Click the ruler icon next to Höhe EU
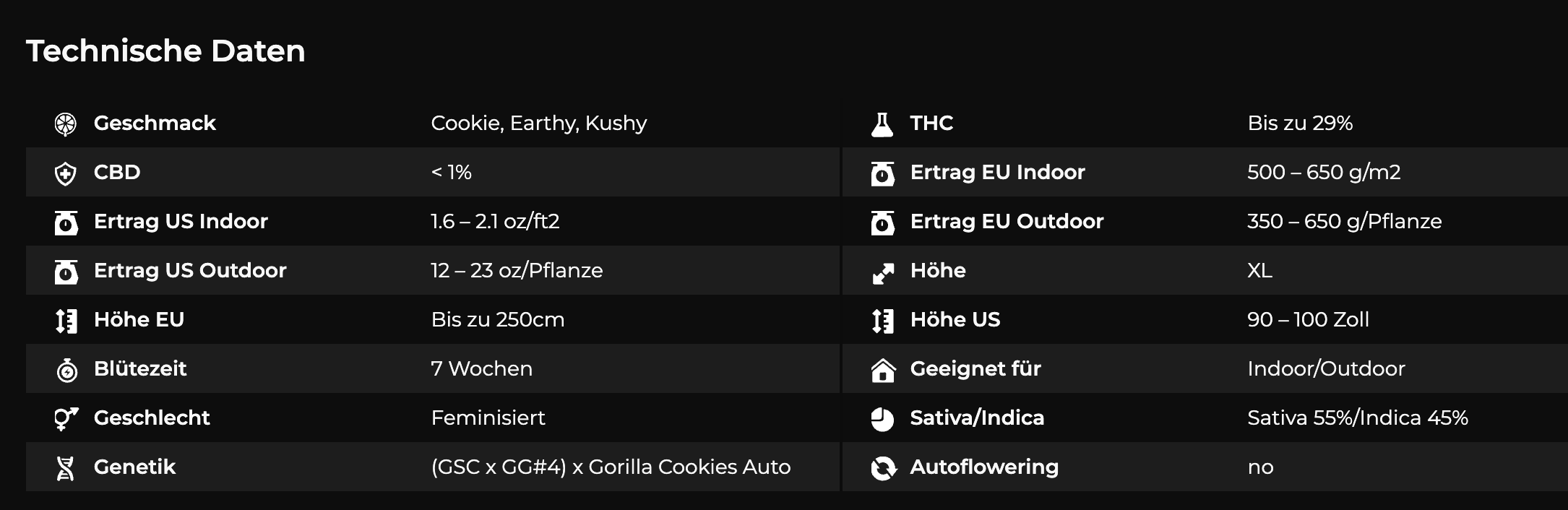Image resolution: width=1568 pixels, height=510 pixels. tap(66, 321)
